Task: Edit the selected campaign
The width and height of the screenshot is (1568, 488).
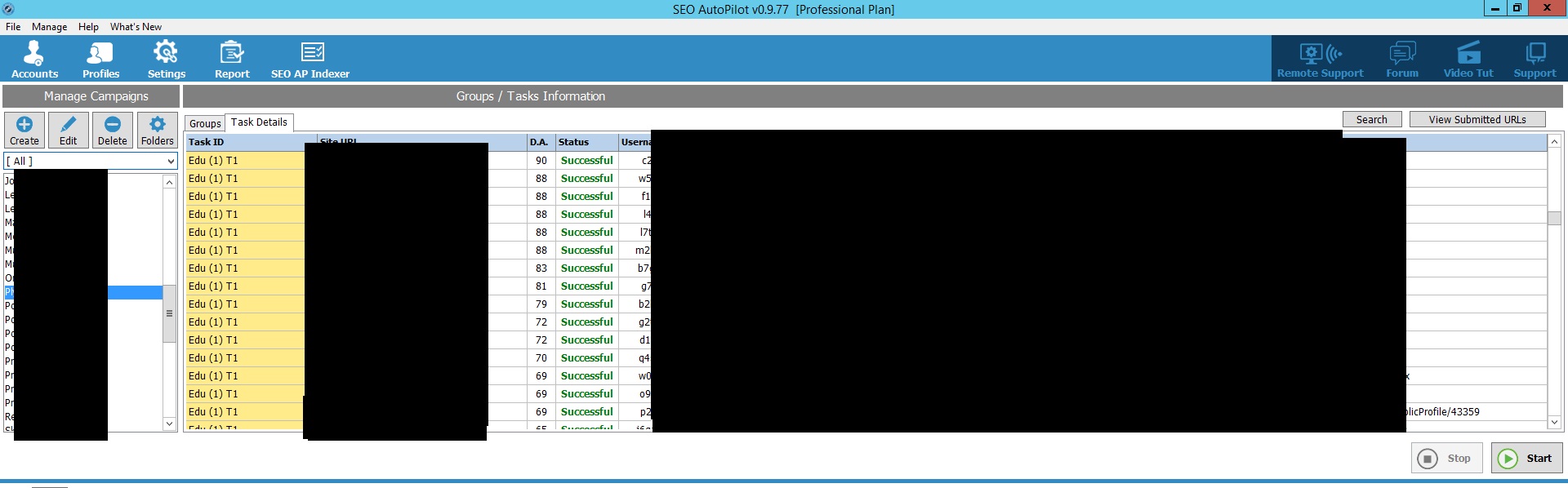Action: click(x=69, y=131)
